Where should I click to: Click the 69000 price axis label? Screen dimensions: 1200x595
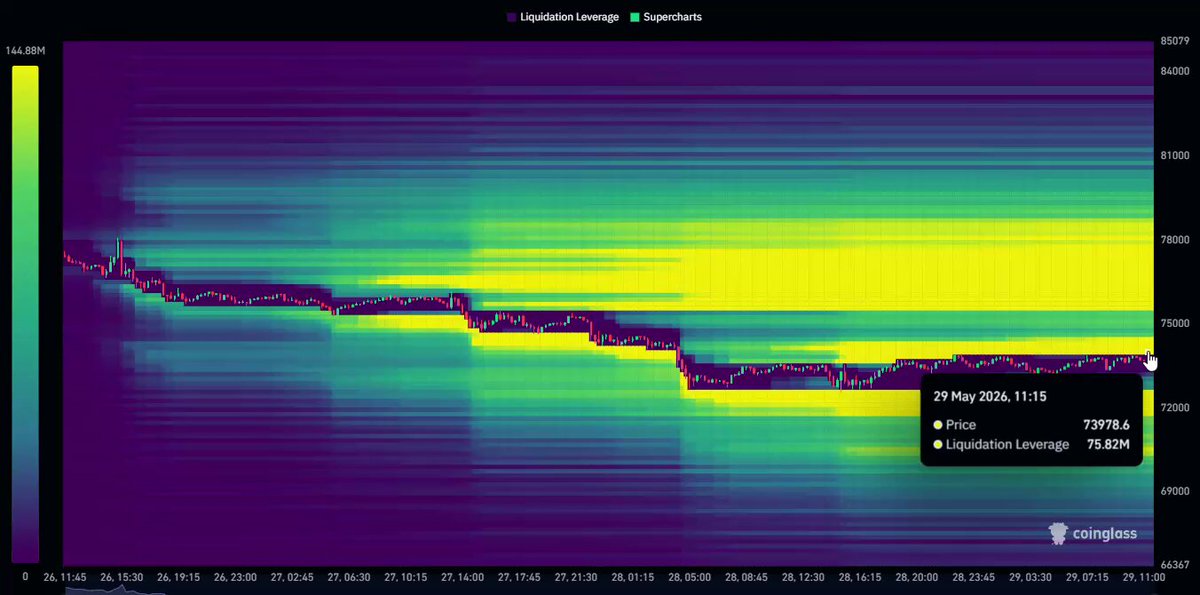[x=1174, y=491]
